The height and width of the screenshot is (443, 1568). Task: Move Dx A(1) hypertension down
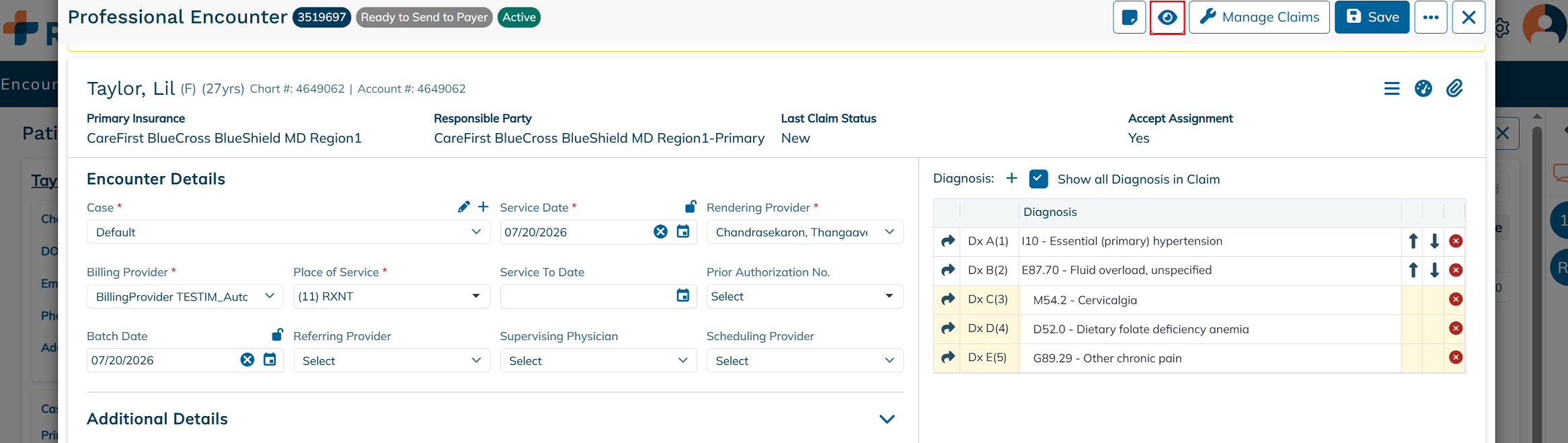1434,241
